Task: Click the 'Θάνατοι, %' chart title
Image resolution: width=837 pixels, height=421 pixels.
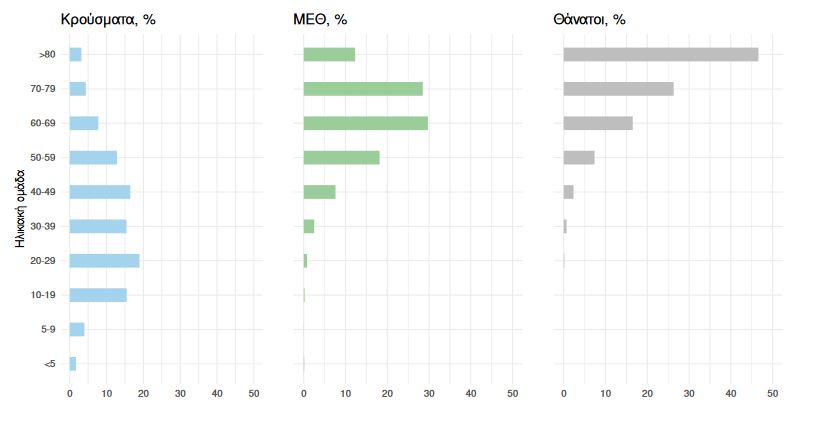Action: pos(589,18)
